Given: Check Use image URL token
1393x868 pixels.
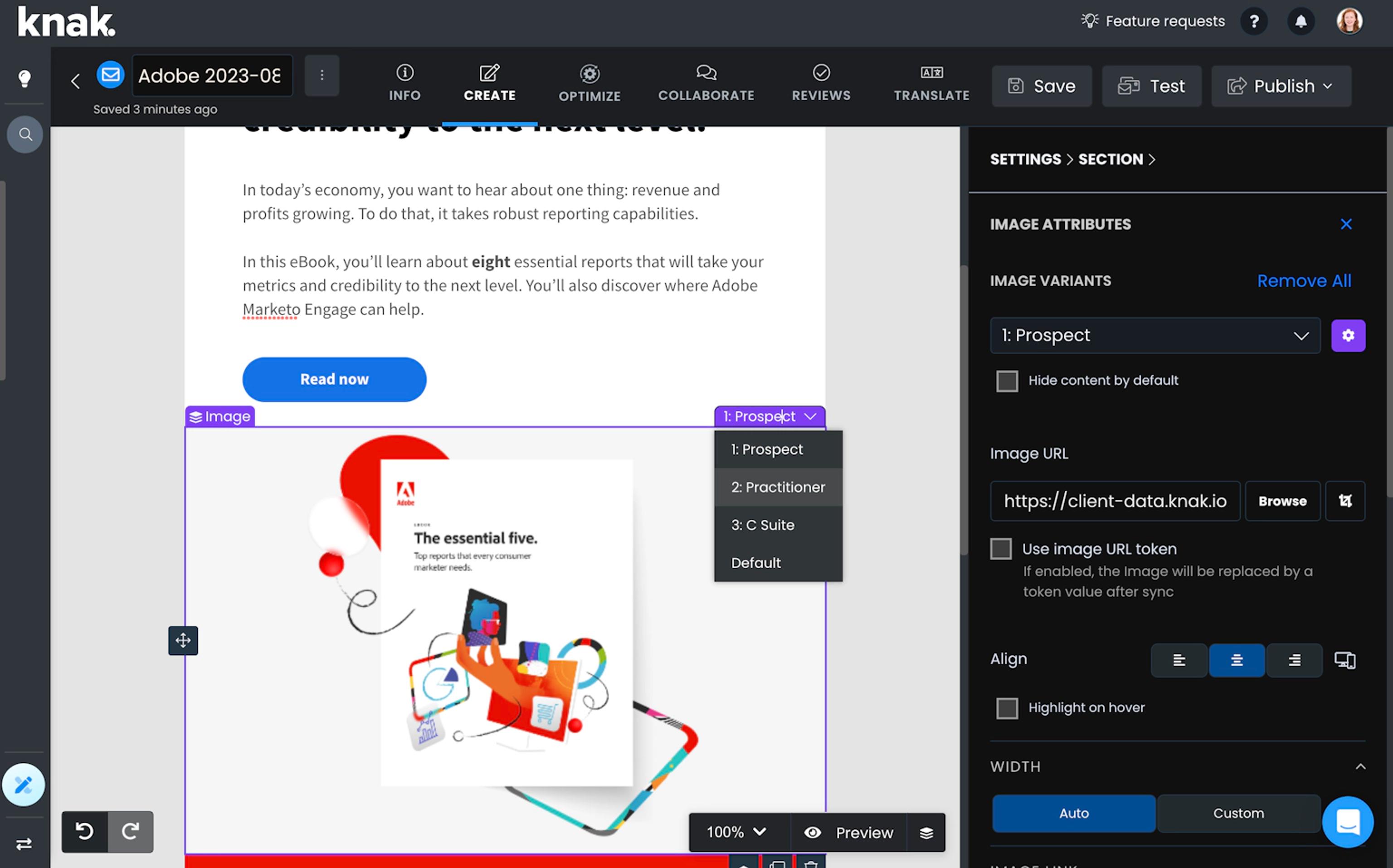Looking at the screenshot, I should pyautogui.click(x=1000, y=549).
